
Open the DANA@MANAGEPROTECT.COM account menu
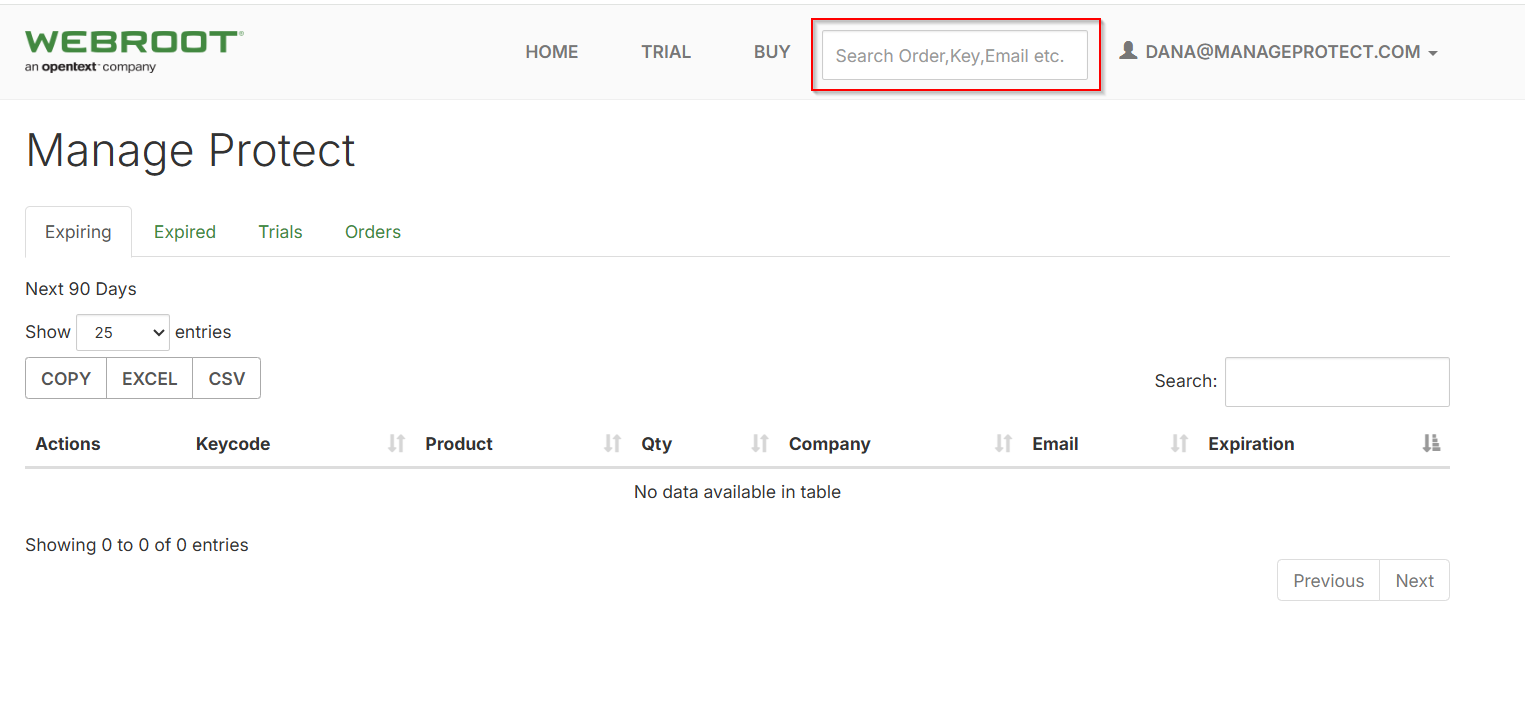click(1278, 52)
